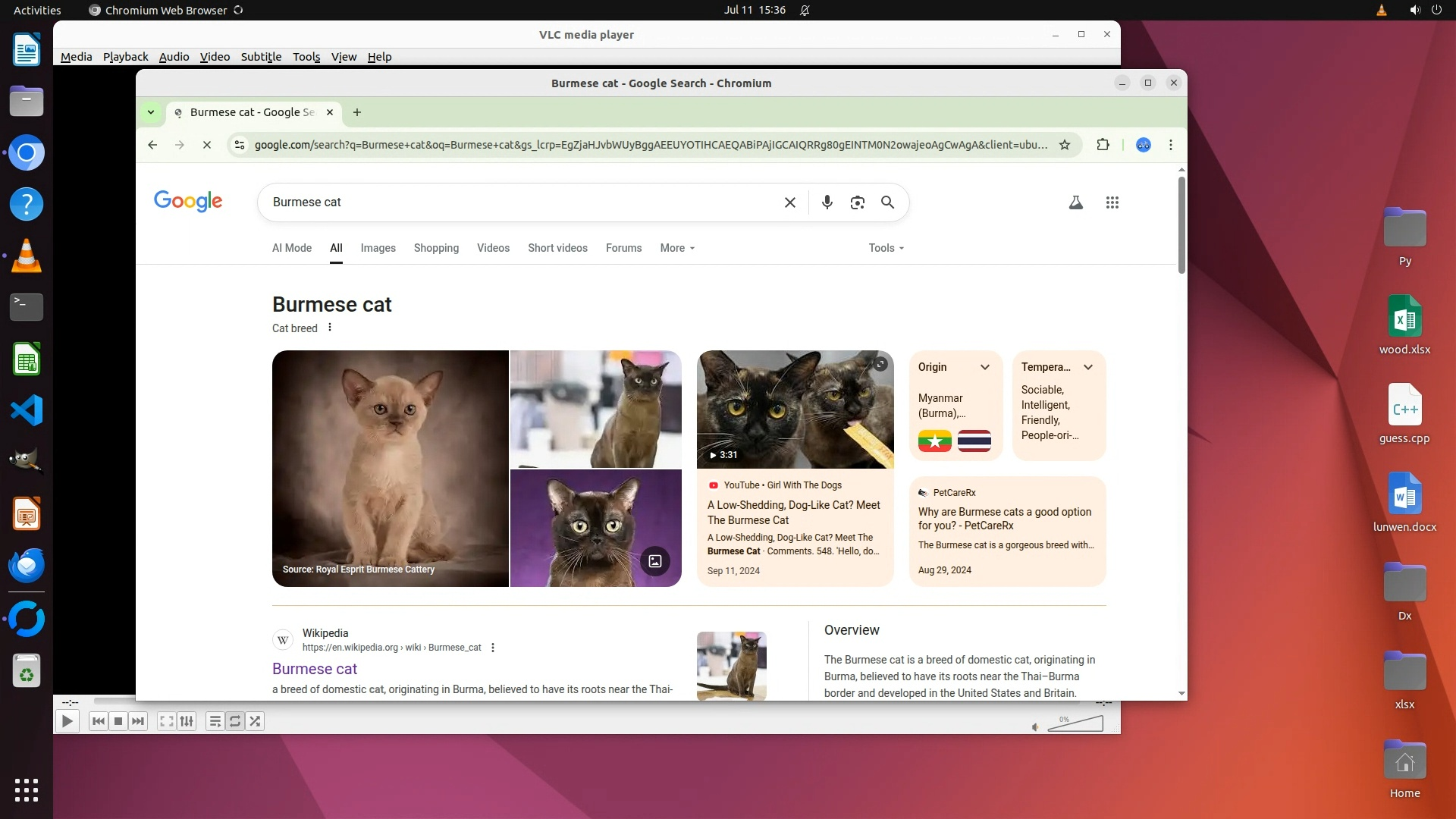Open VLC's Subtitle menu

click(261, 57)
